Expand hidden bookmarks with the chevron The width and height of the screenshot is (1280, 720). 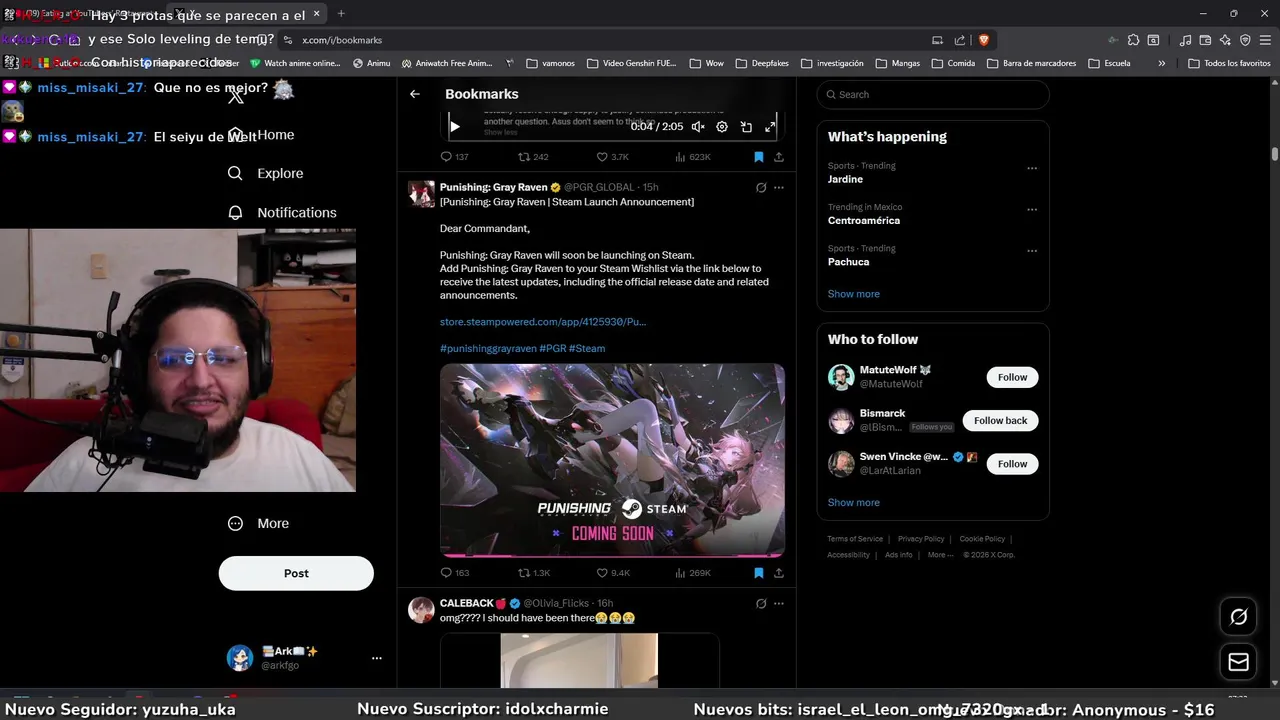point(1161,63)
